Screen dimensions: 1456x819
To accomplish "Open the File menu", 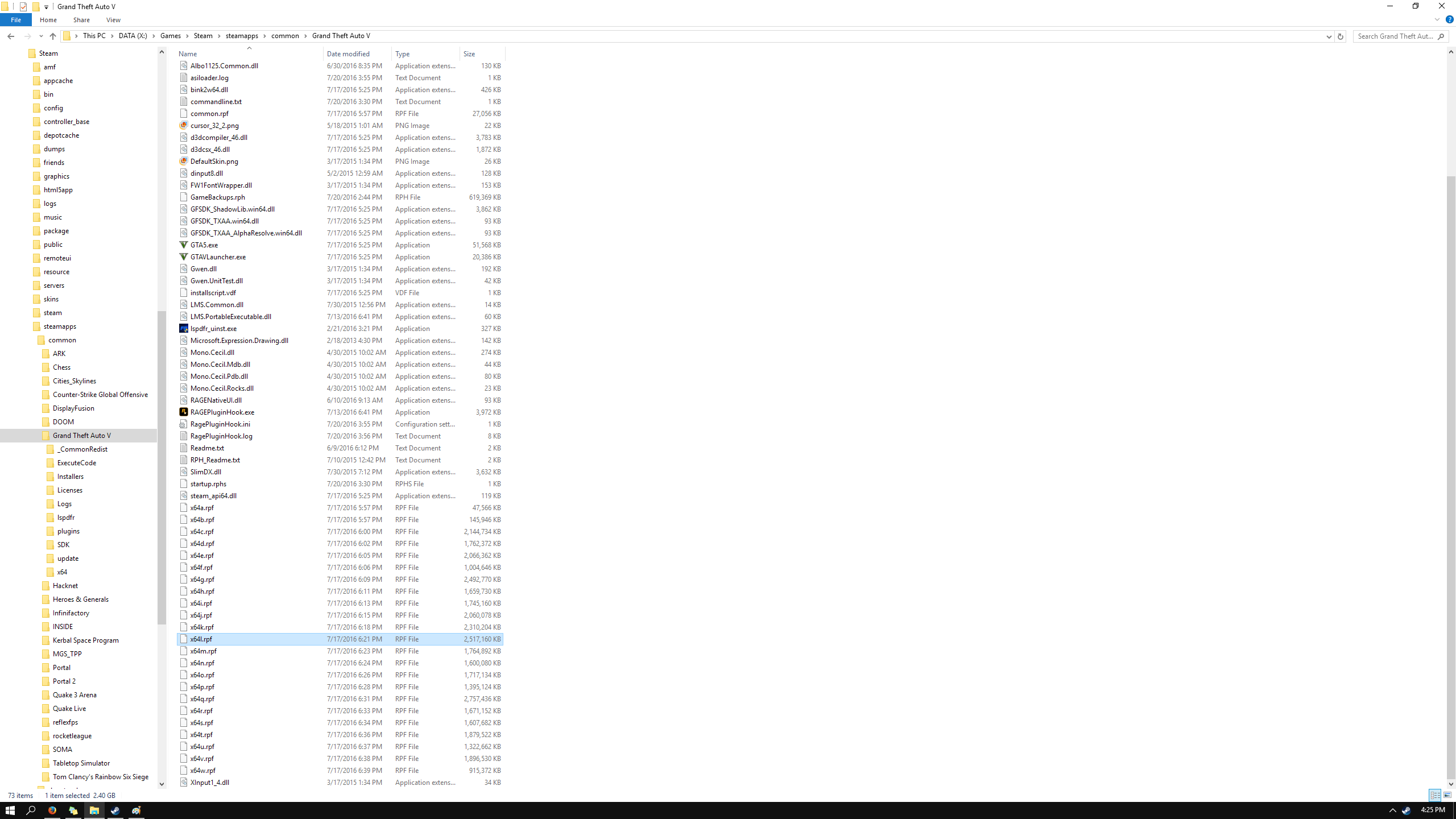I will [x=16, y=20].
